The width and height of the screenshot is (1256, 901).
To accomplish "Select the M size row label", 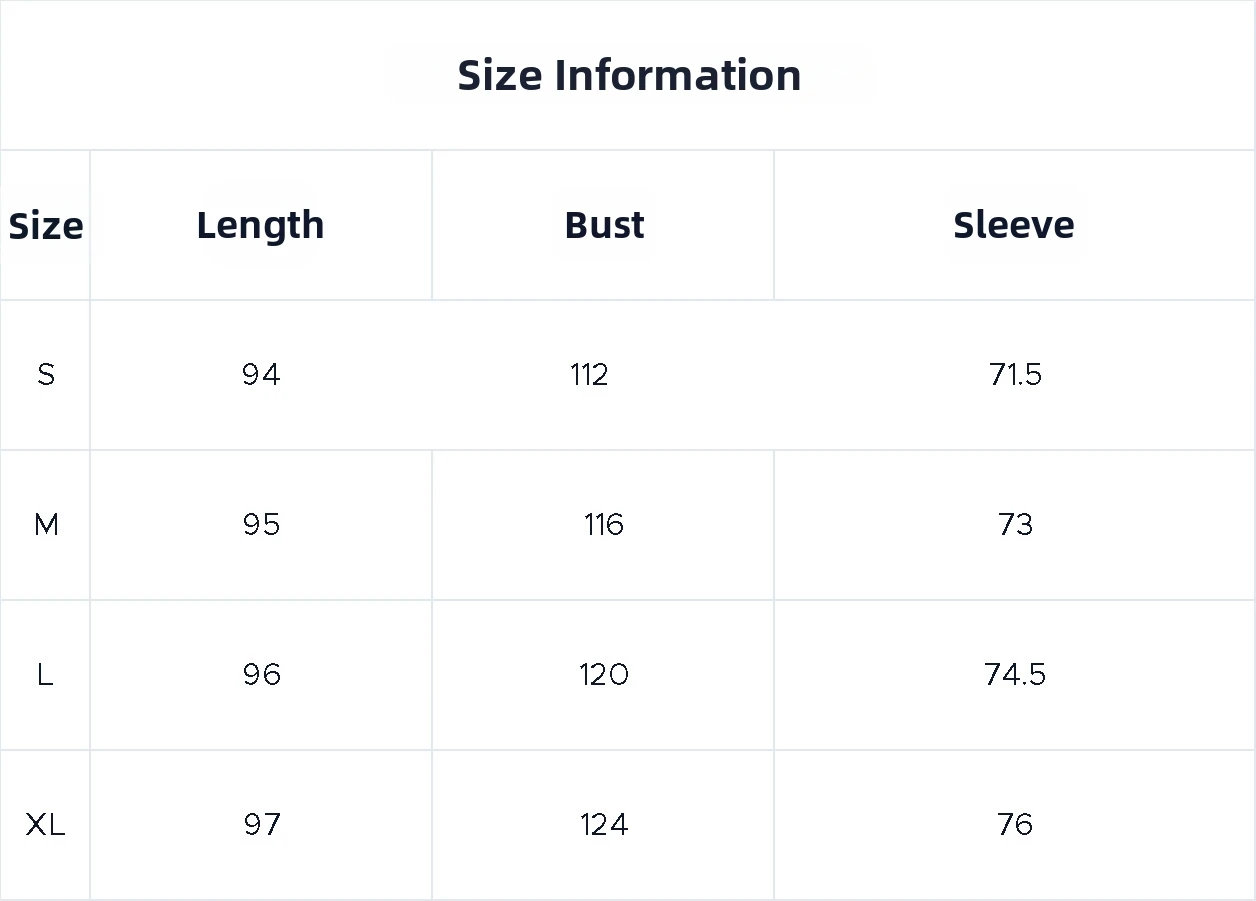I will pyautogui.click(x=46, y=525).
